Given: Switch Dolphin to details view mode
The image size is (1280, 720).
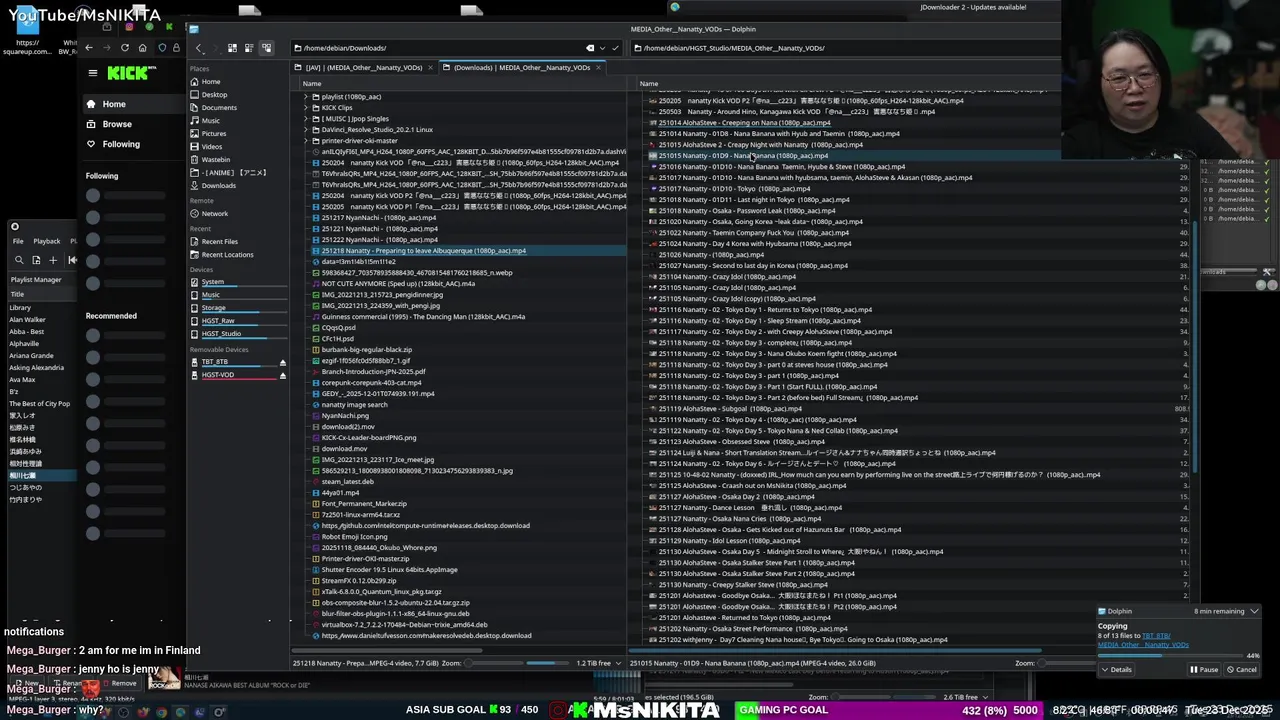Looking at the screenshot, I should click(x=266, y=48).
